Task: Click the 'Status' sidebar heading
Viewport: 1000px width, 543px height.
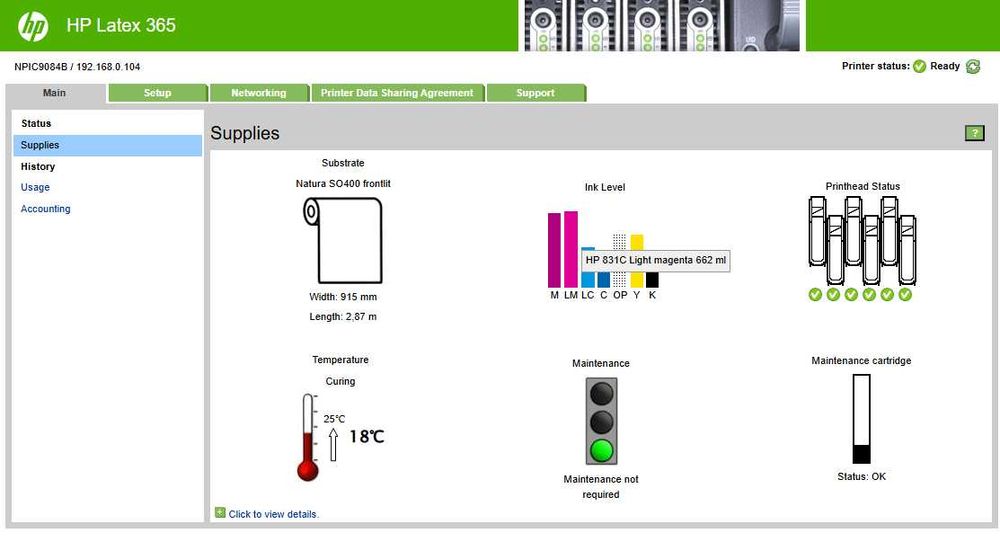Action: point(36,124)
